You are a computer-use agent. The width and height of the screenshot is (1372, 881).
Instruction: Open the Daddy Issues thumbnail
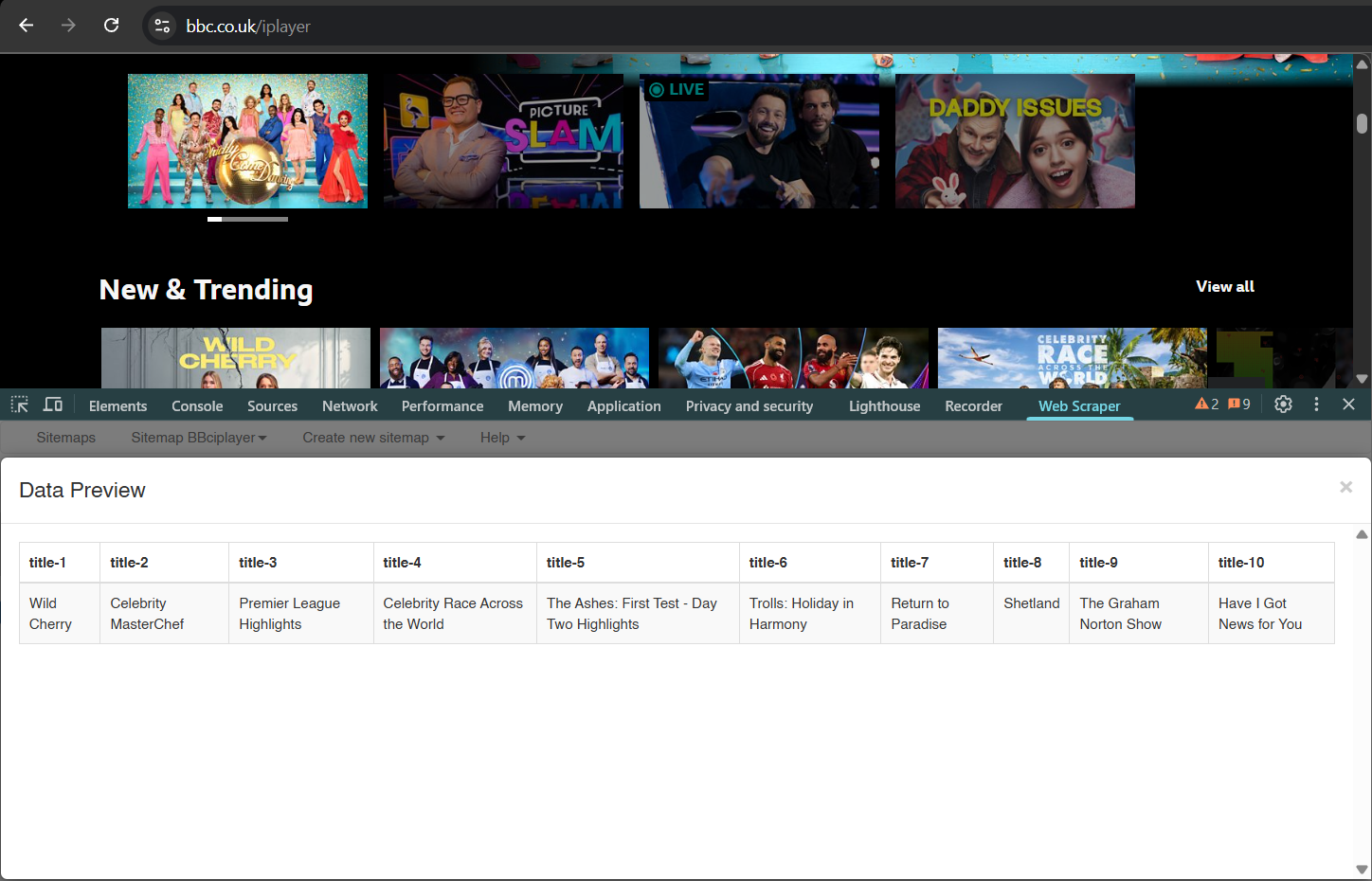pyautogui.click(x=1015, y=141)
